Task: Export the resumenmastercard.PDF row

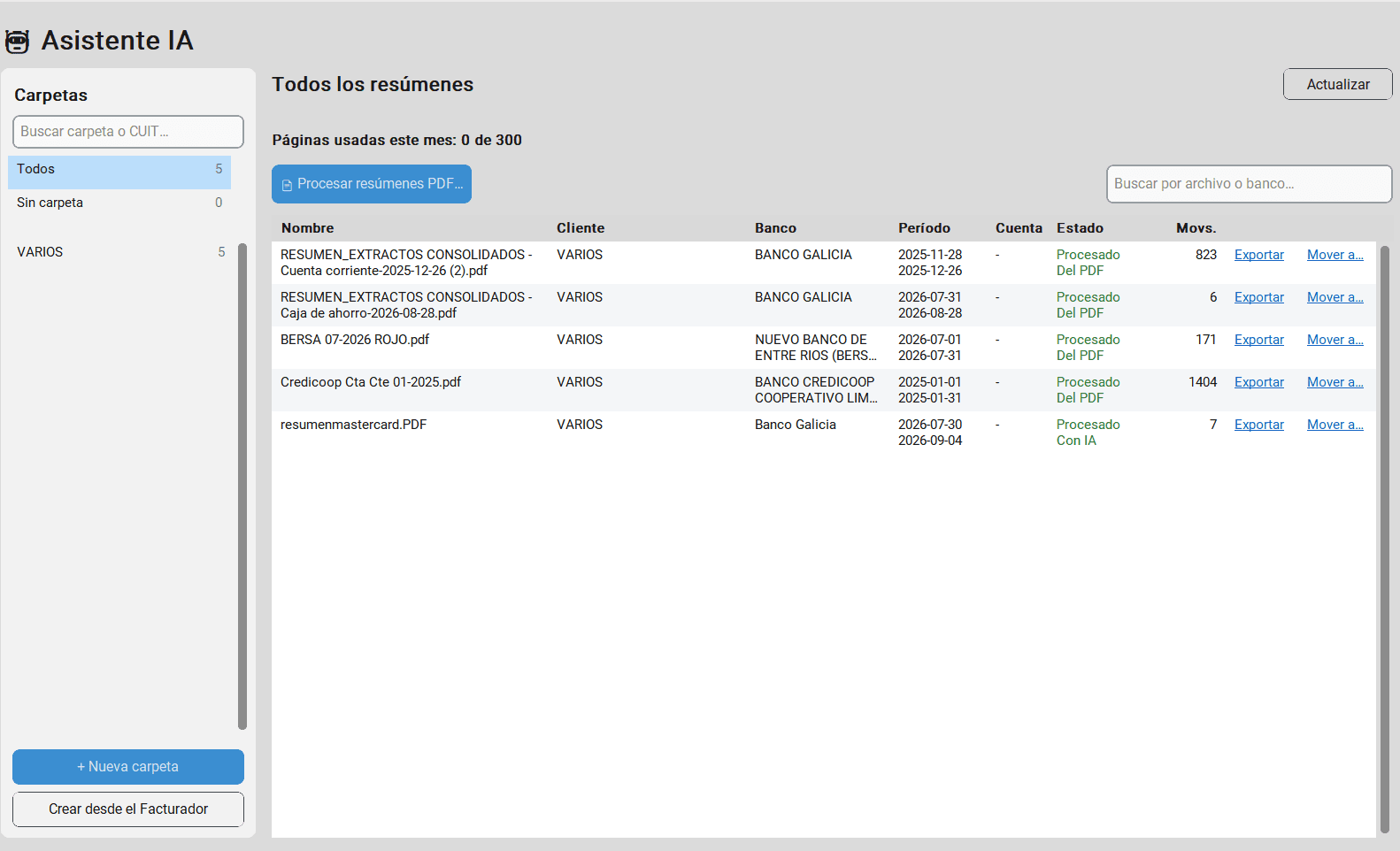Action: click(x=1258, y=425)
